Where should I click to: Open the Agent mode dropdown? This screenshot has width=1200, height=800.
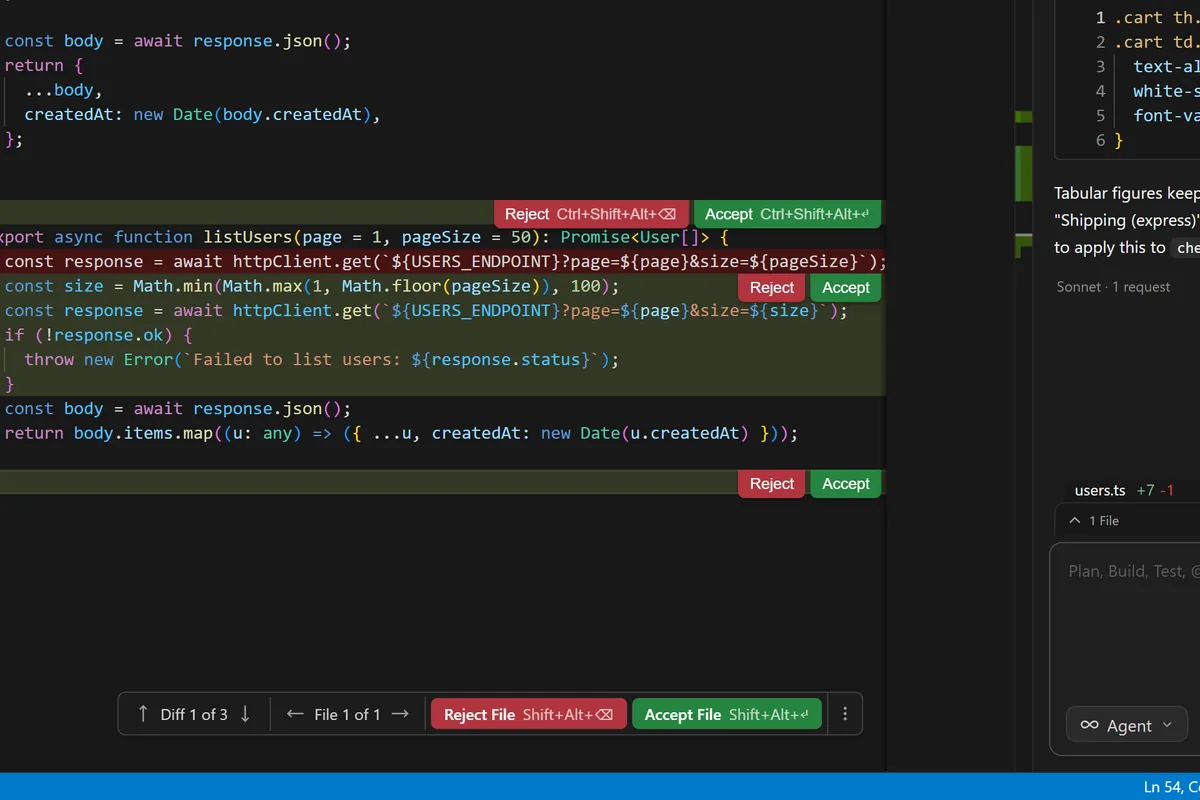click(x=1127, y=726)
